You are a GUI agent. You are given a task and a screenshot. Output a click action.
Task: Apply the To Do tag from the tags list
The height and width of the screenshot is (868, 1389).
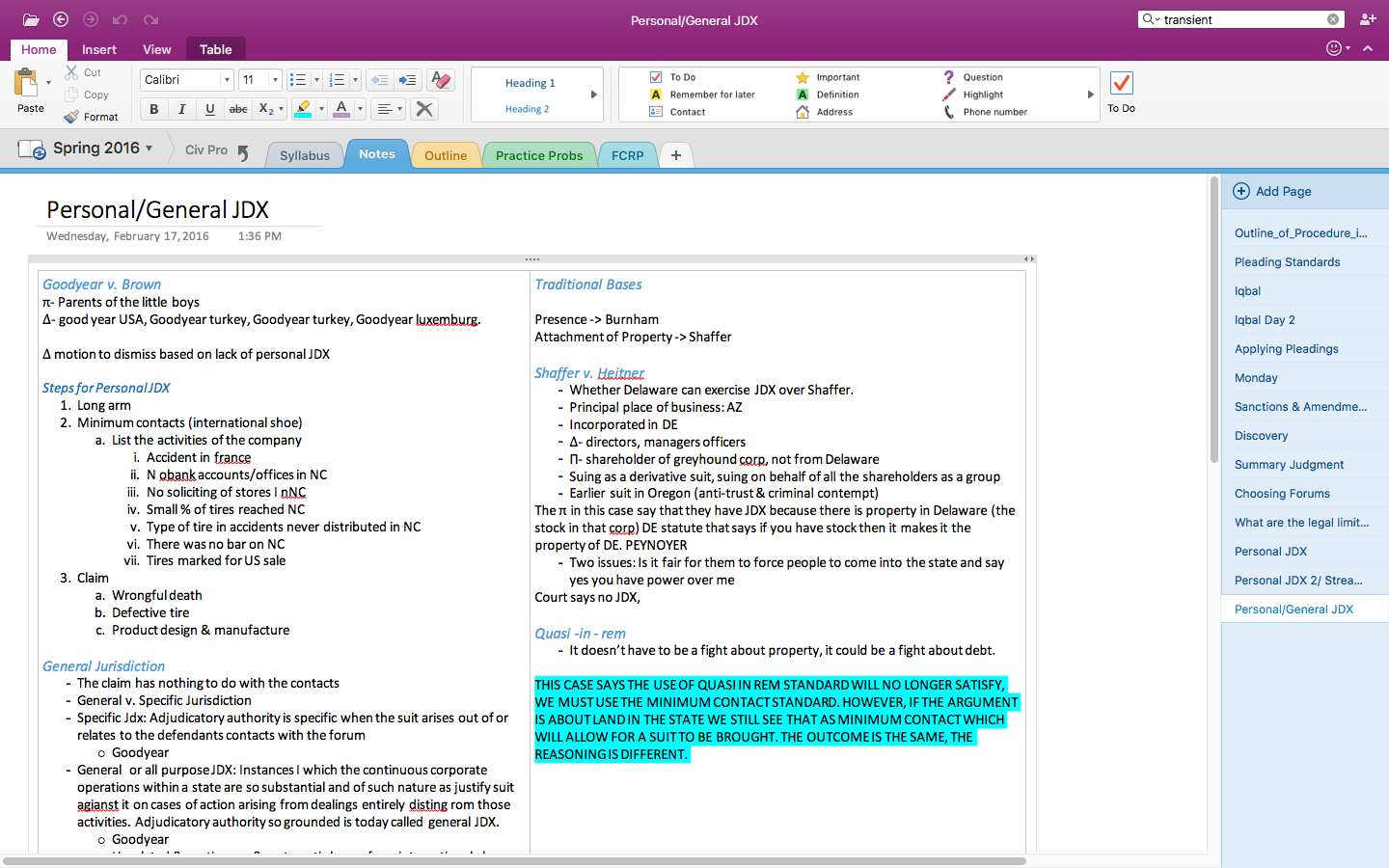683,77
